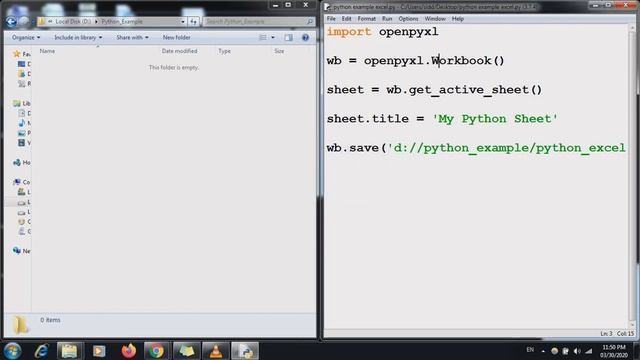Open the Help menu in IDLE
The image size is (640, 360).
(x=458, y=19)
